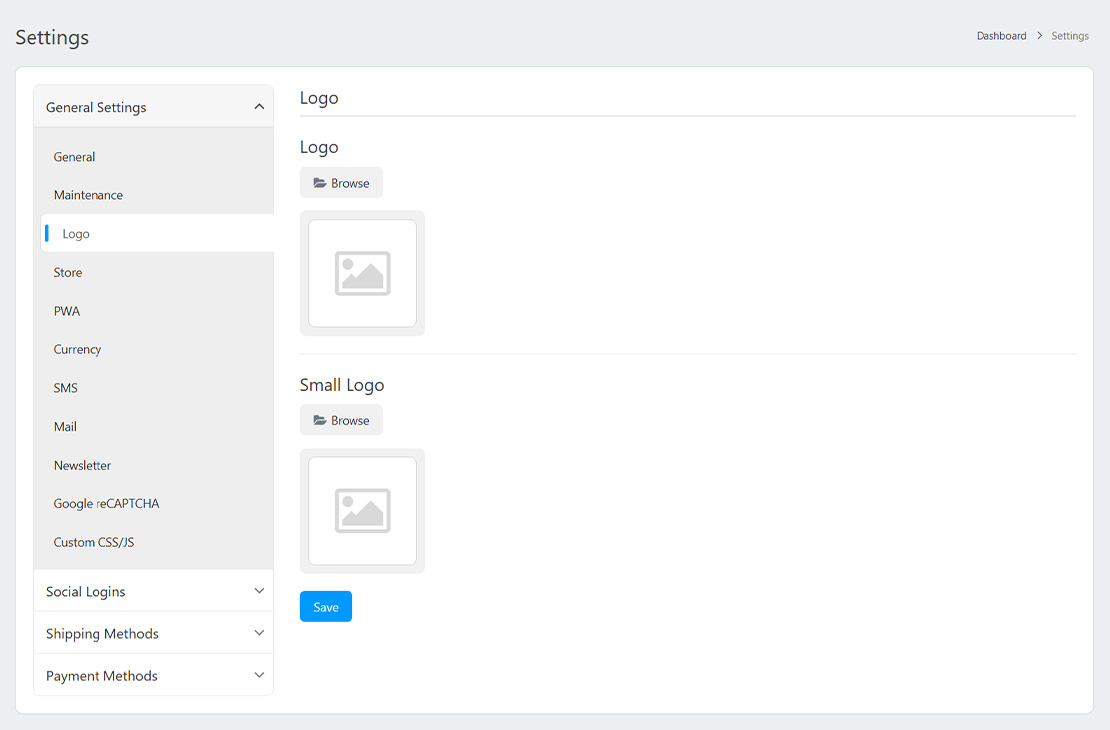Open Custom CSS/JS settings
Viewport: 1110px width, 730px height.
pyautogui.click(x=94, y=542)
